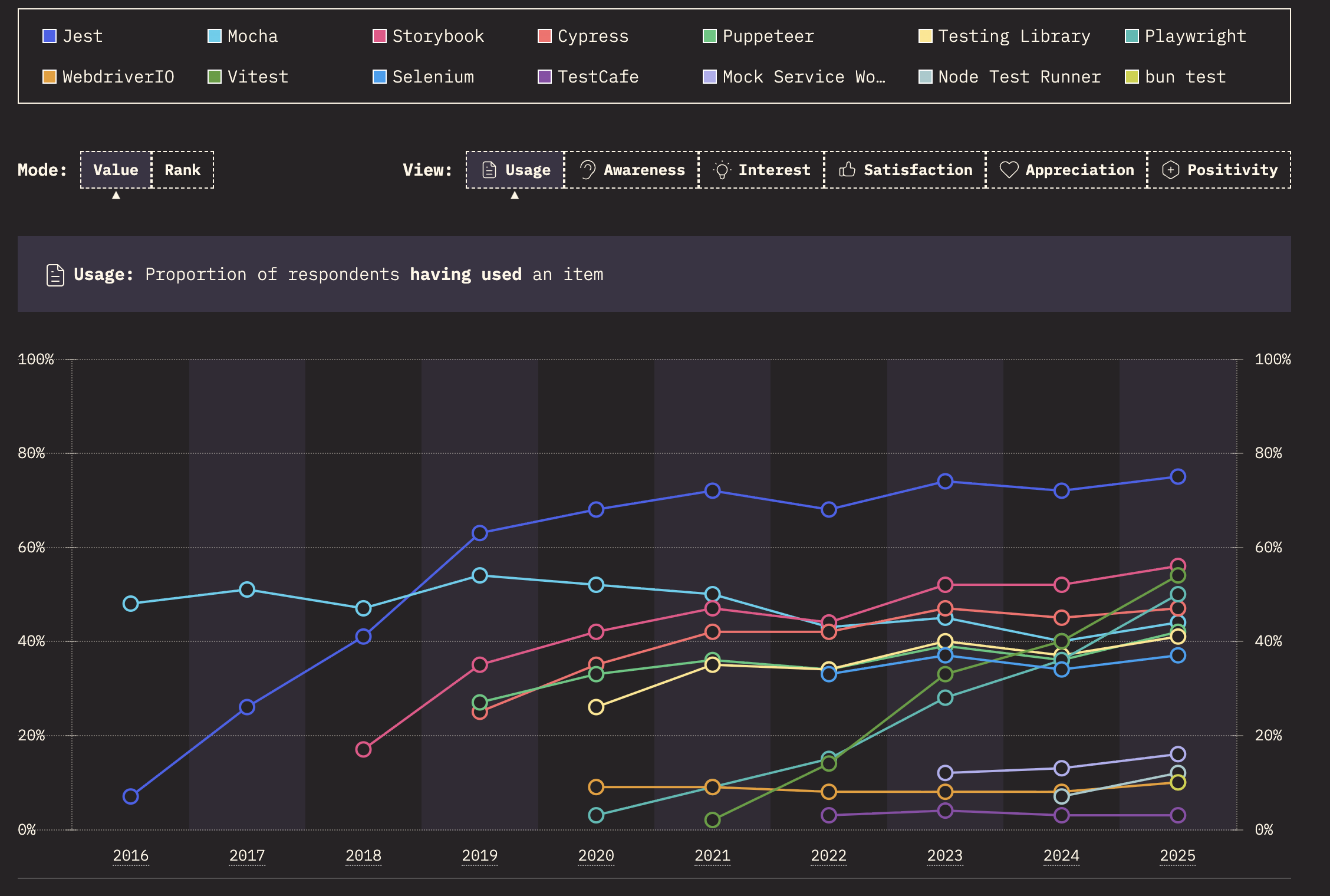Switch to the Interest view
Screen dimensions: 1330x896
click(762, 170)
